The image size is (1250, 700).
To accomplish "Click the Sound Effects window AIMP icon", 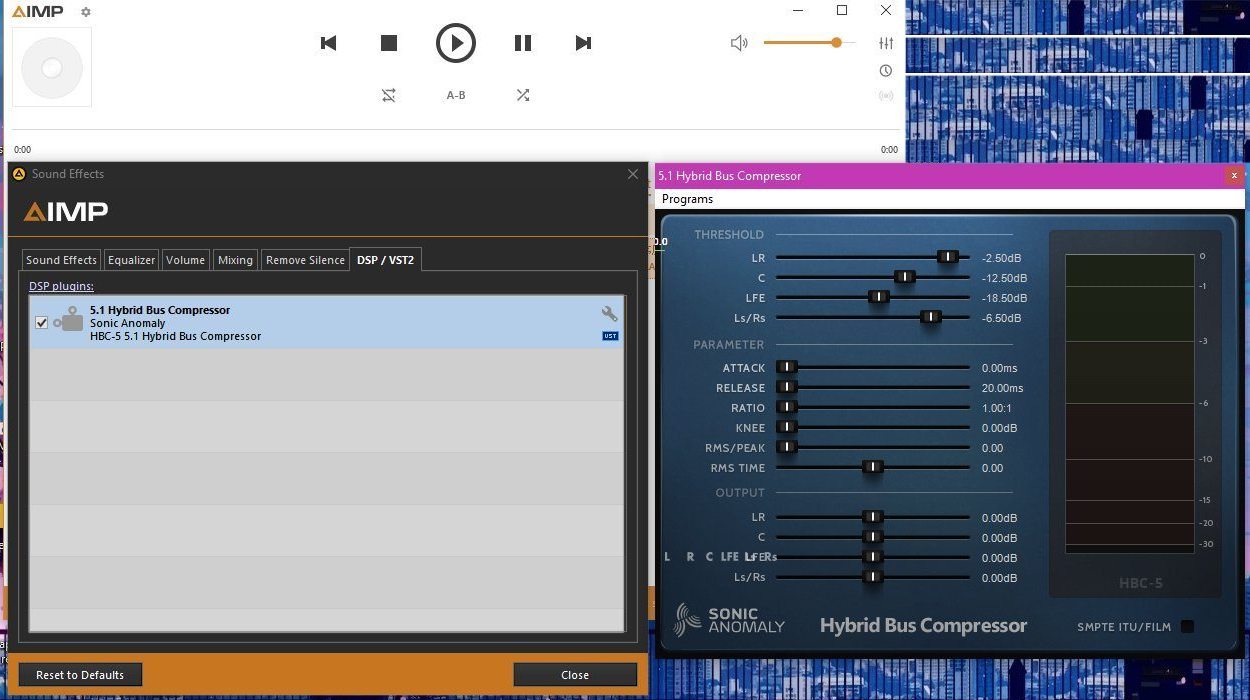I will coord(19,174).
